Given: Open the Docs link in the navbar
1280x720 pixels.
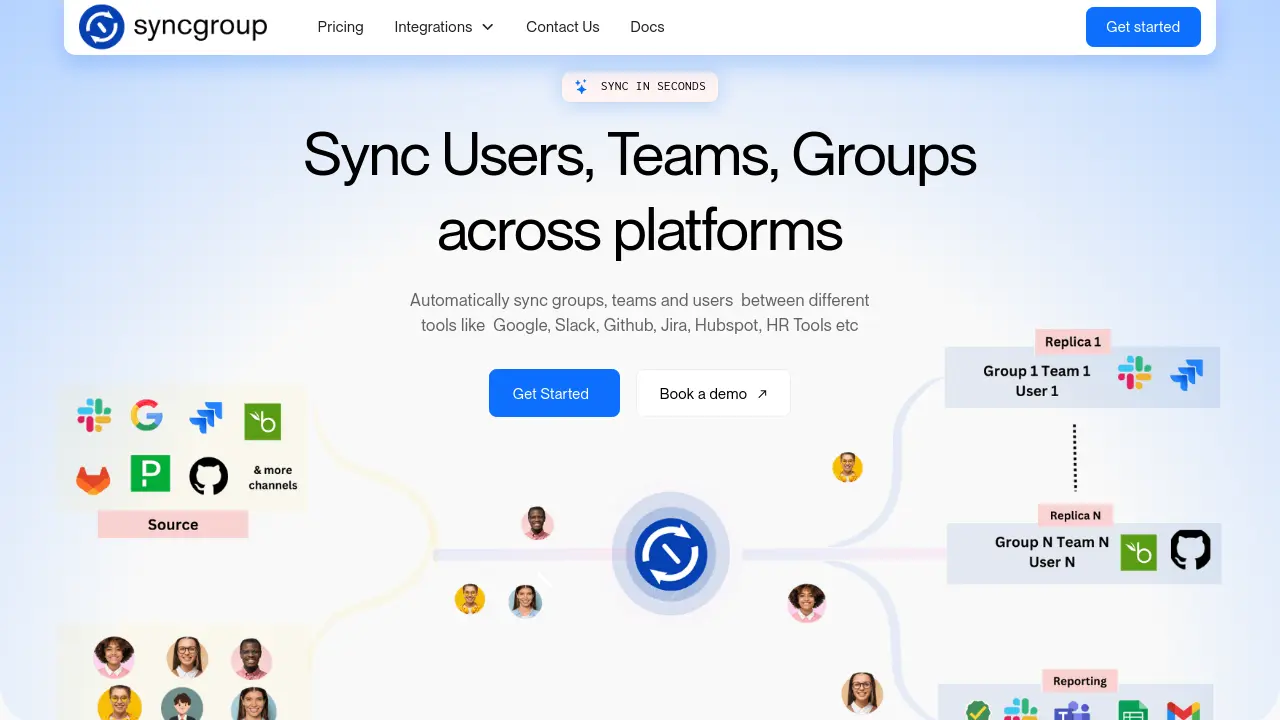Looking at the screenshot, I should [x=647, y=27].
